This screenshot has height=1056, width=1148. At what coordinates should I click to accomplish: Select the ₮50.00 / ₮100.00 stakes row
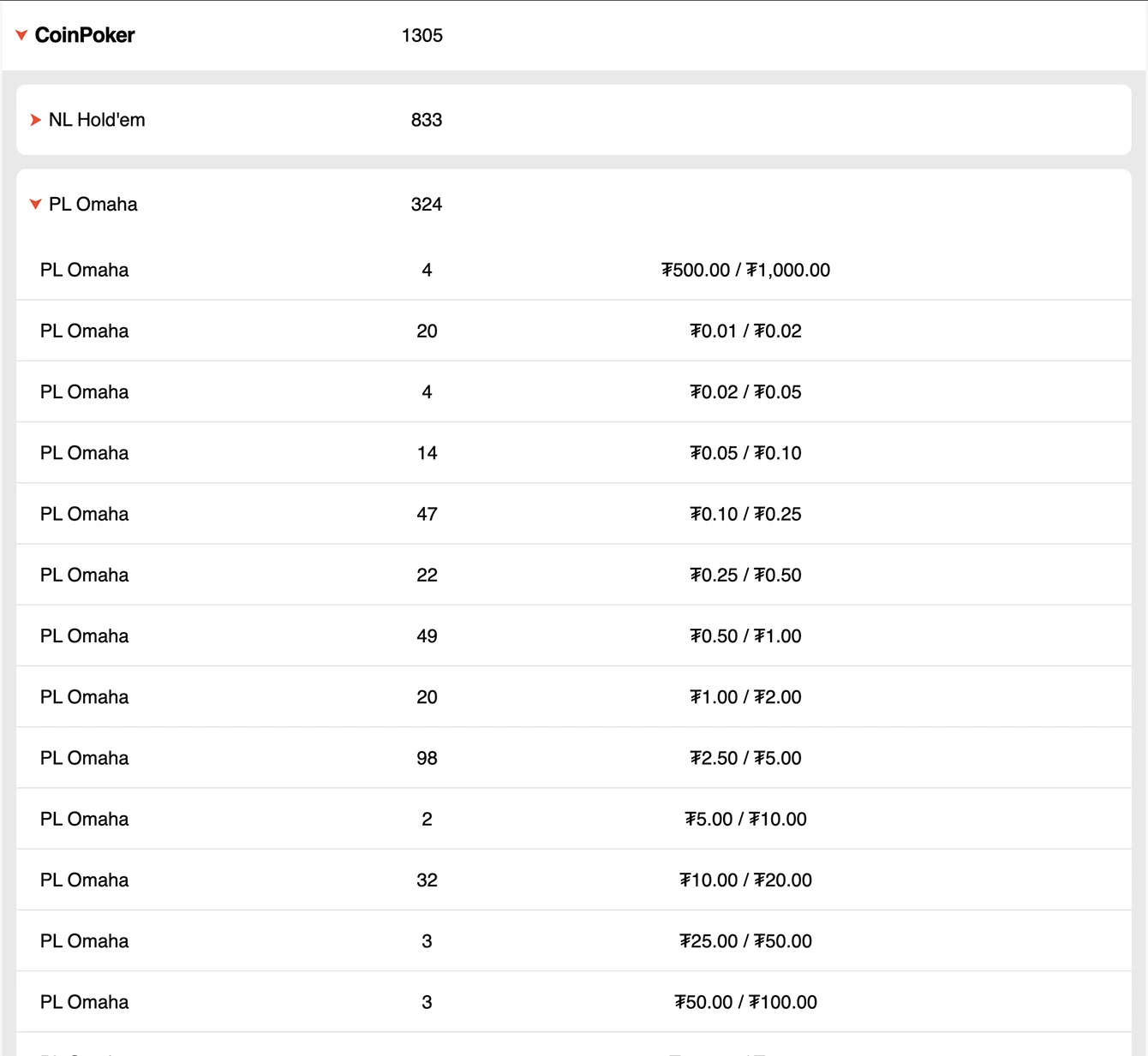pos(744,1002)
